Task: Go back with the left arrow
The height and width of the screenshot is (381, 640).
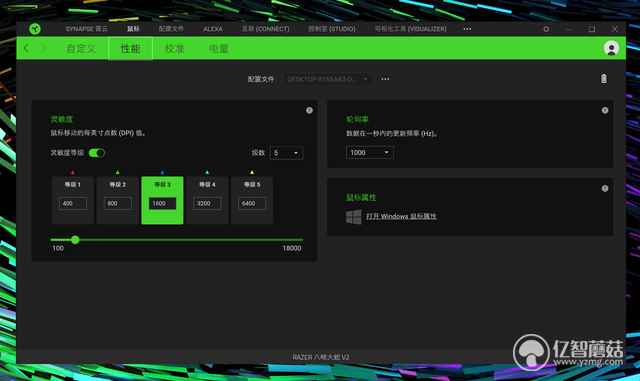Action: 26,48
